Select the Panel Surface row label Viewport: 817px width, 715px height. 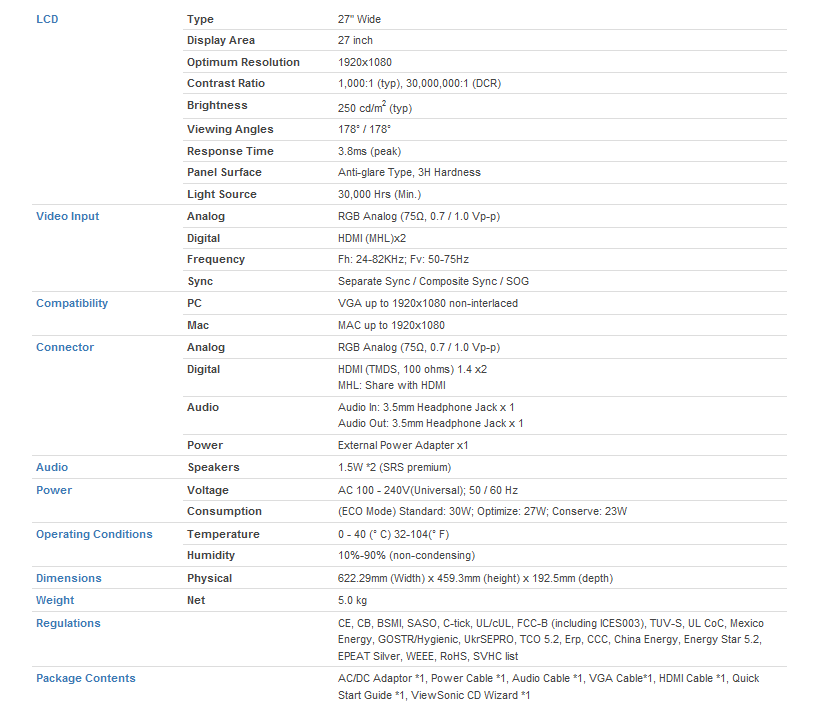pyautogui.click(x=224, y=172)
